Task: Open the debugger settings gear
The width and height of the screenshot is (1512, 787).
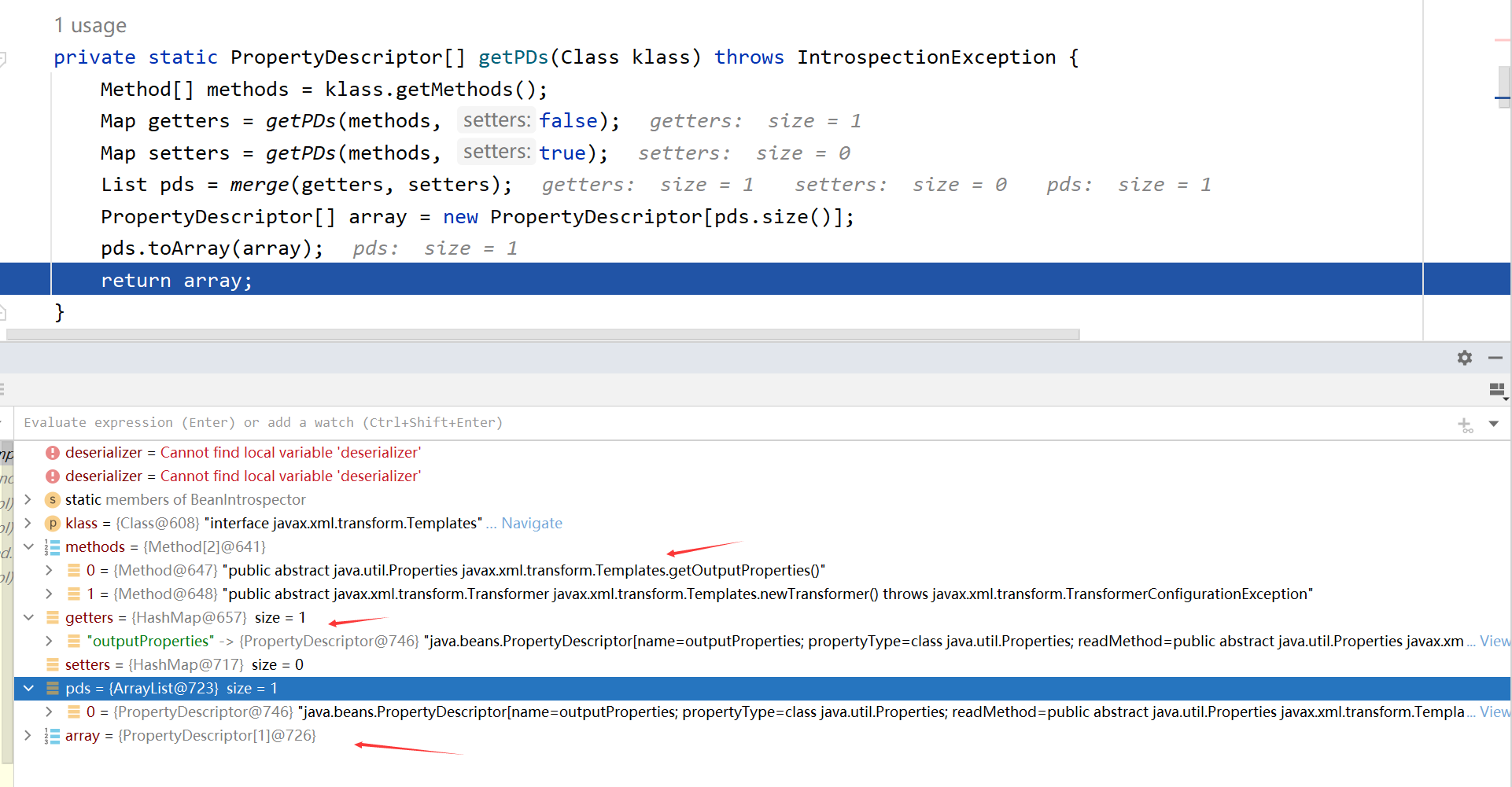Action: pyautogui.click(x=1464, y=358)
